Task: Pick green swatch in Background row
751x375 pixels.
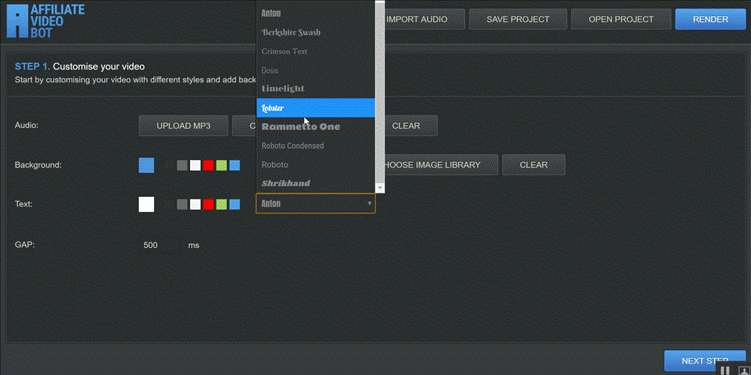Action: (221, 165)
